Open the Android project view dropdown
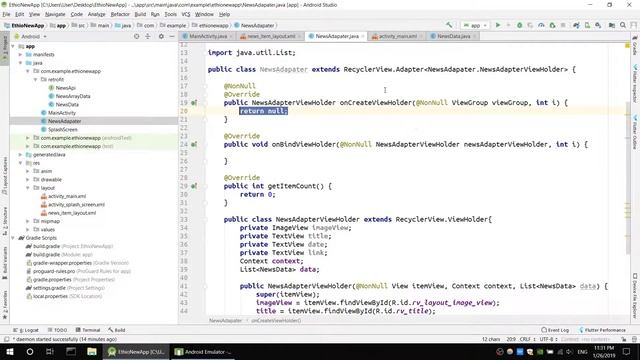 31,36
